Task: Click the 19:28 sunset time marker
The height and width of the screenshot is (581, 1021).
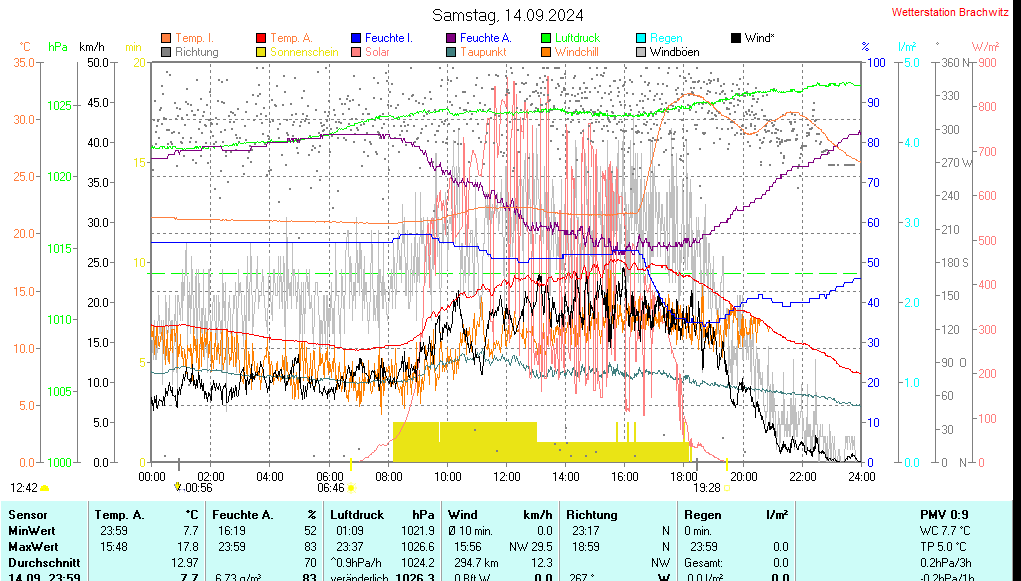Action: (x=706, y=488)
